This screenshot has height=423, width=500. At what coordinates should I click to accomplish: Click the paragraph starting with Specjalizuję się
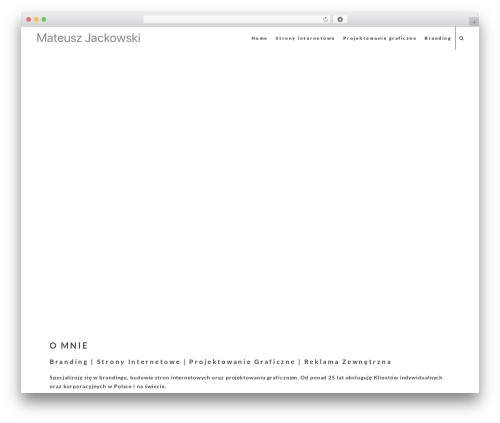(x=246, y=382)
